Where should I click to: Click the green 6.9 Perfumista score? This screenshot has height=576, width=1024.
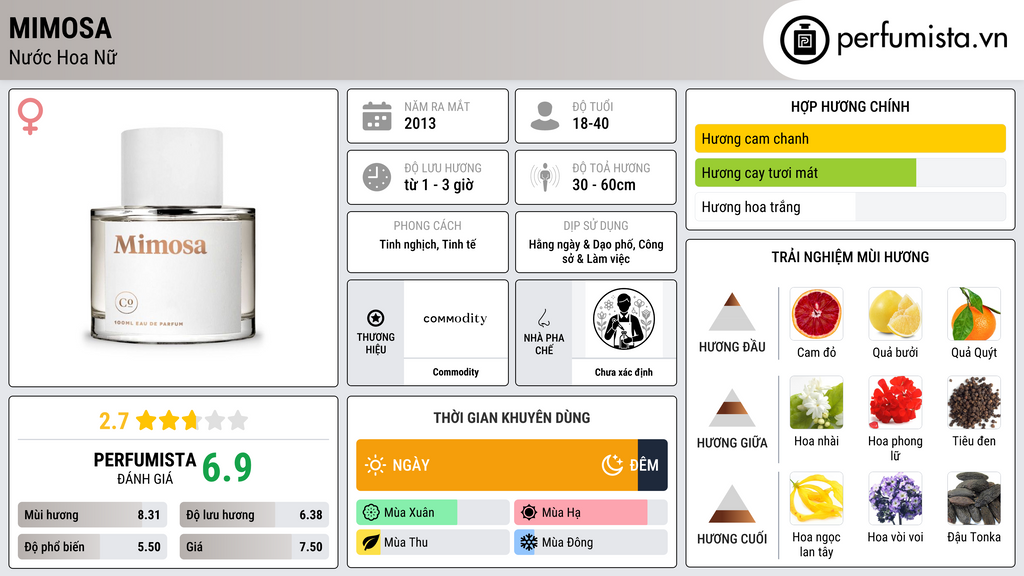tap(227, 468)
